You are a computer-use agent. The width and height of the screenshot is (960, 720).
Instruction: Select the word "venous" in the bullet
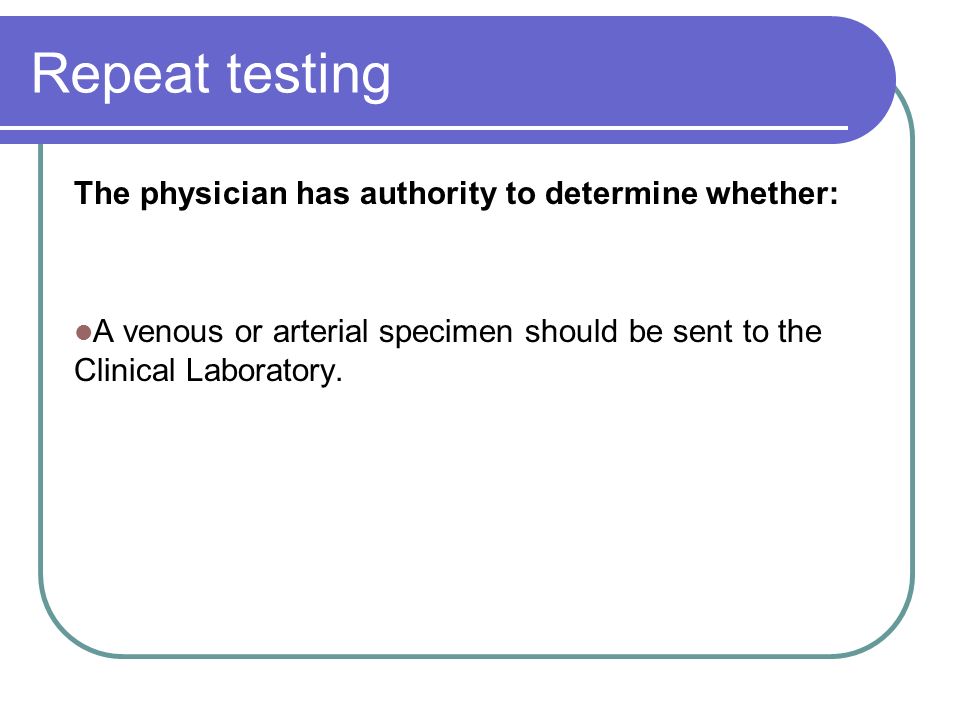point(173,332)
